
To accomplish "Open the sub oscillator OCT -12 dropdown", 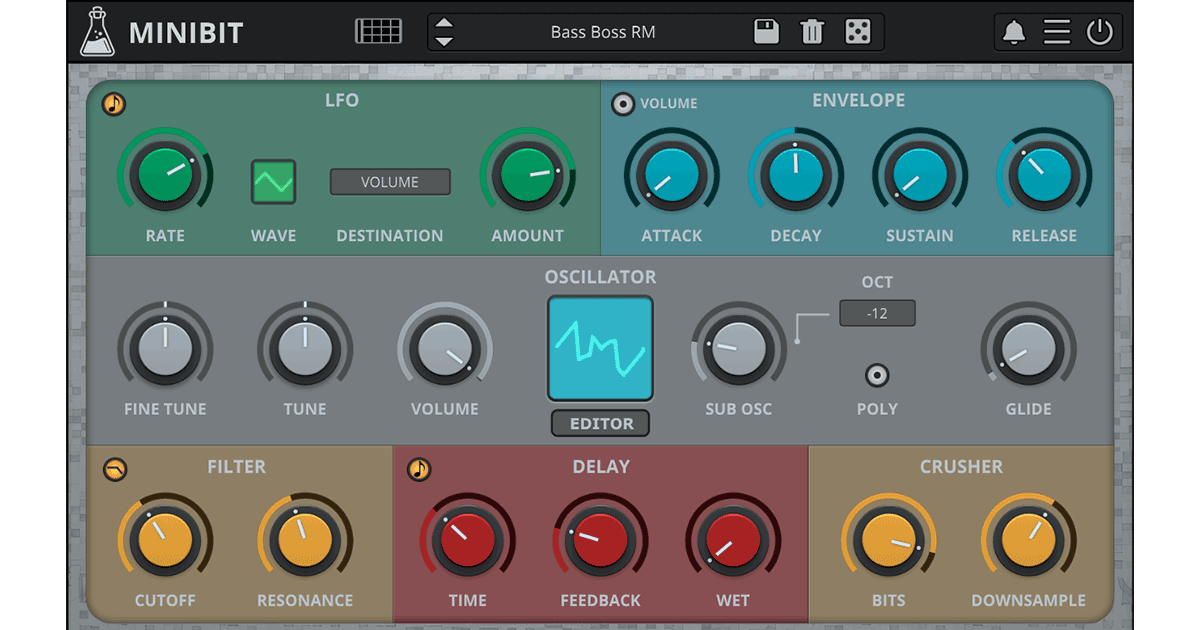I will click(877, 313).
